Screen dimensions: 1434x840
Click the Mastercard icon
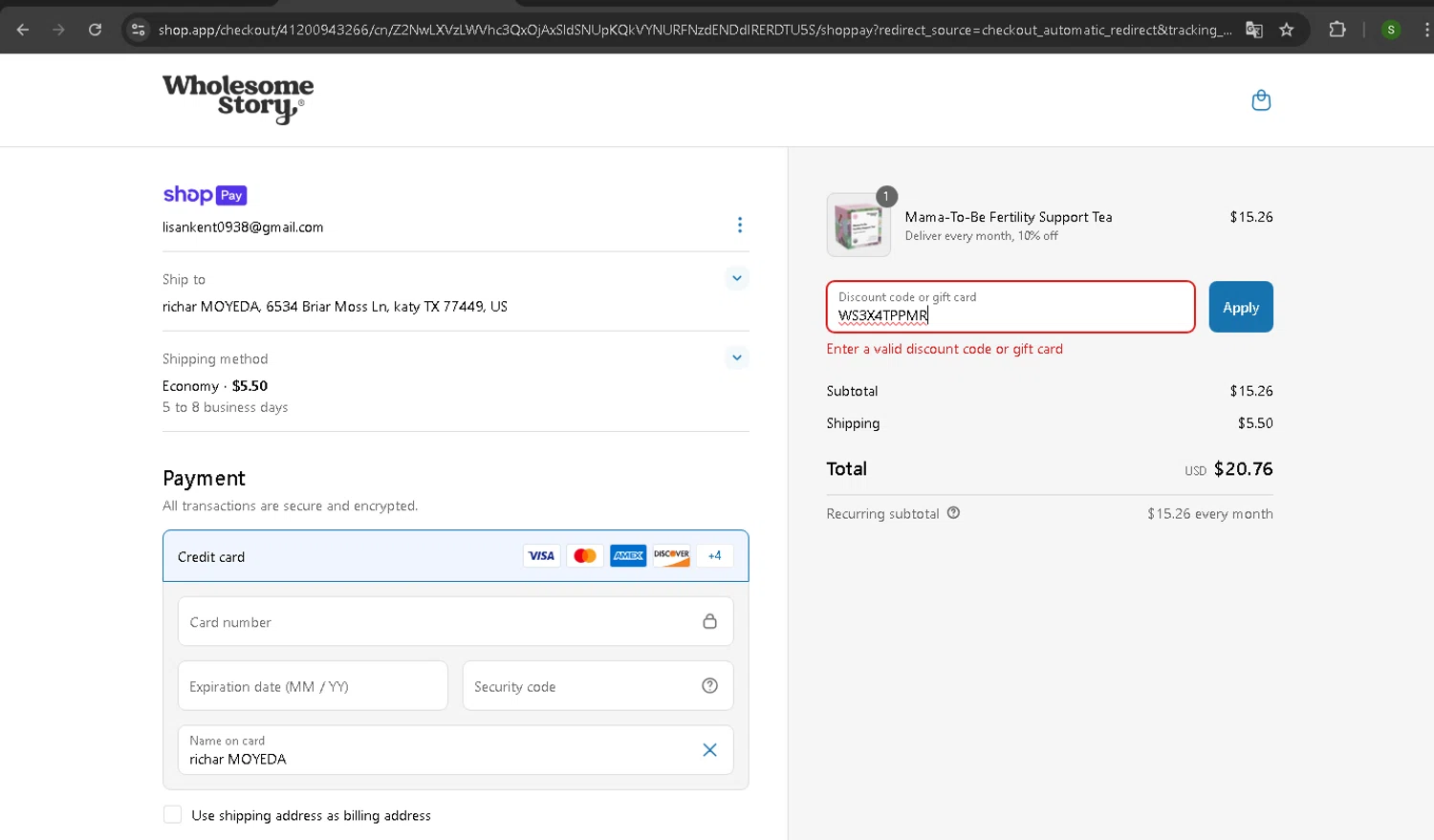tap(585, 556)
